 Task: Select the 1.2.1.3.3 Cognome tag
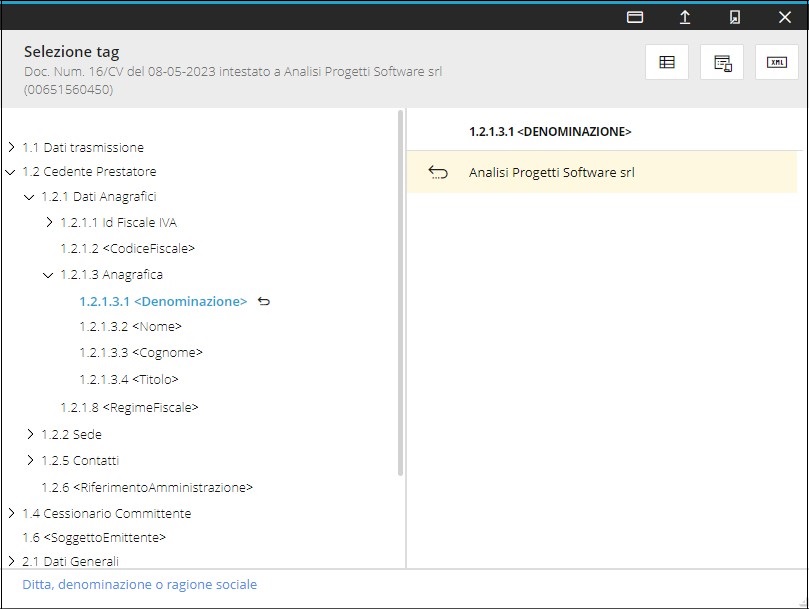[141, 353]
